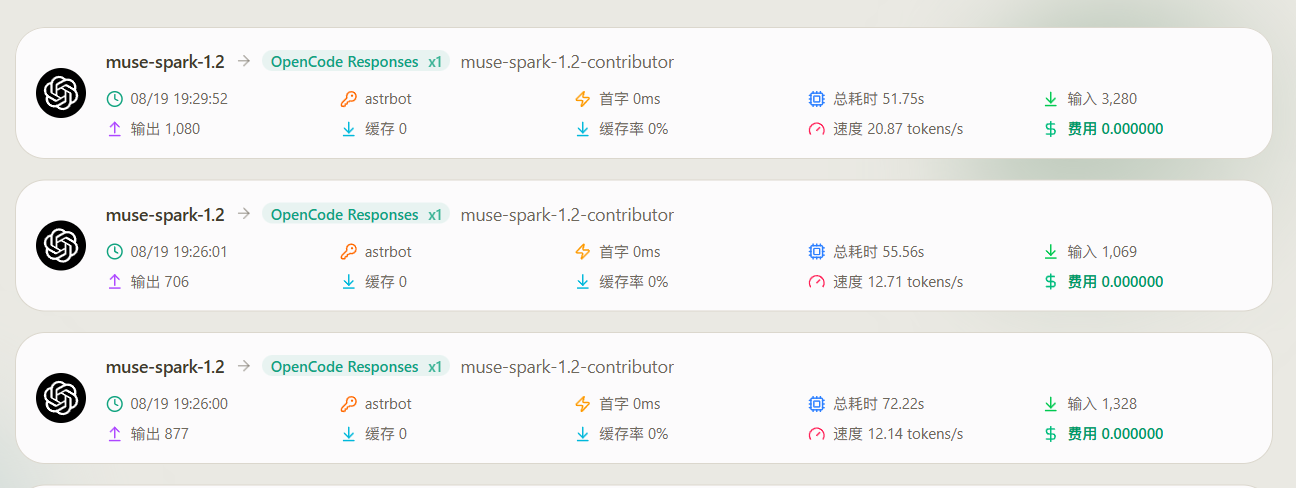
Task: Click the 缓存率 0% entry in the third card
Action: (634, 434)
